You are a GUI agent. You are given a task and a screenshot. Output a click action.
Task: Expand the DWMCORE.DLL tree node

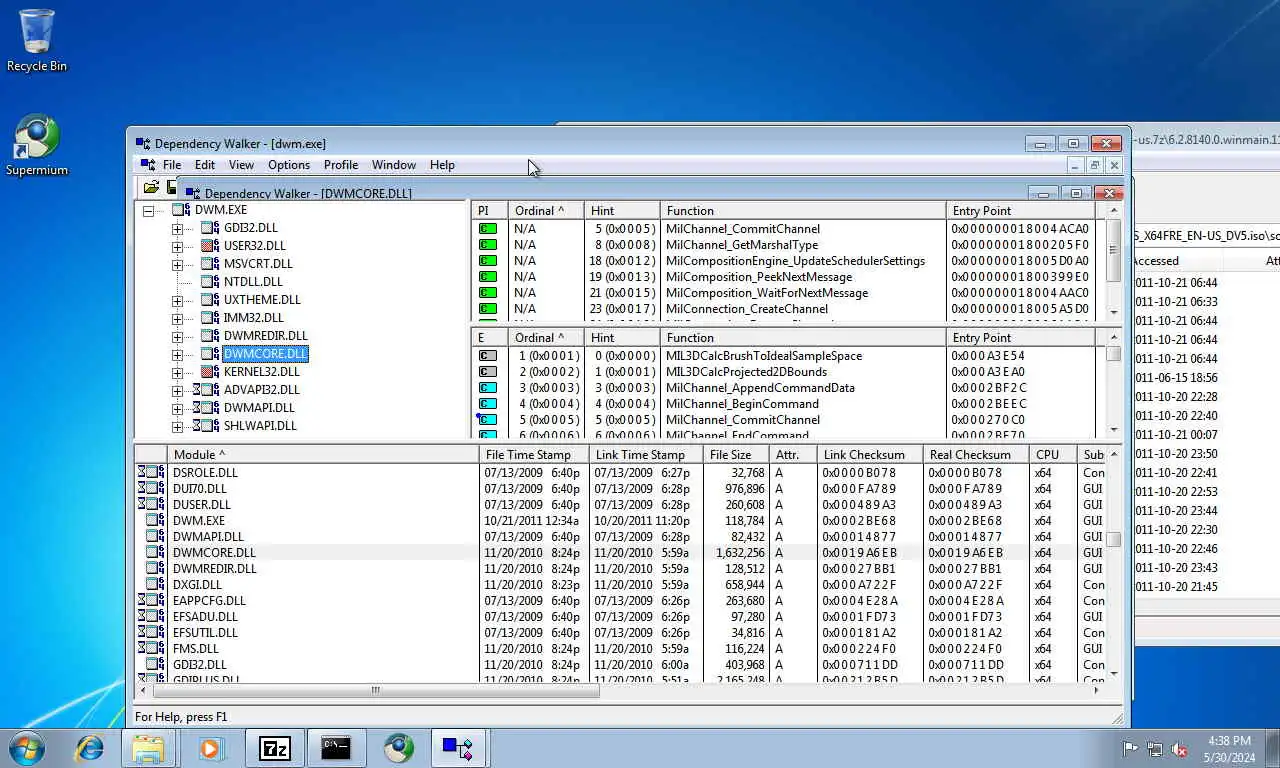tap(178, 355)
